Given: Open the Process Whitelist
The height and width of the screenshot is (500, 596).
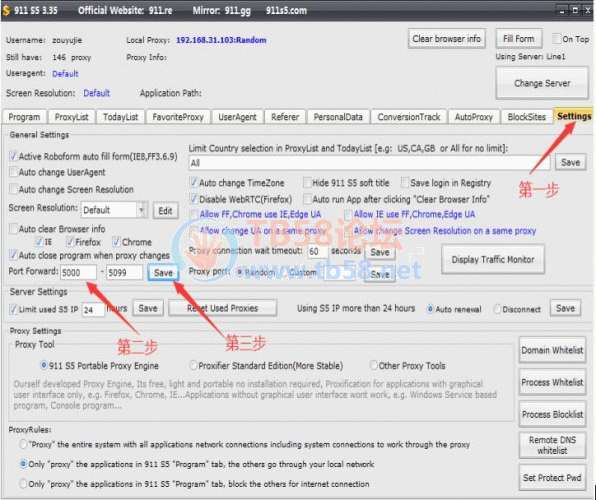Looking at the screenshot, I should pos(552,382).
